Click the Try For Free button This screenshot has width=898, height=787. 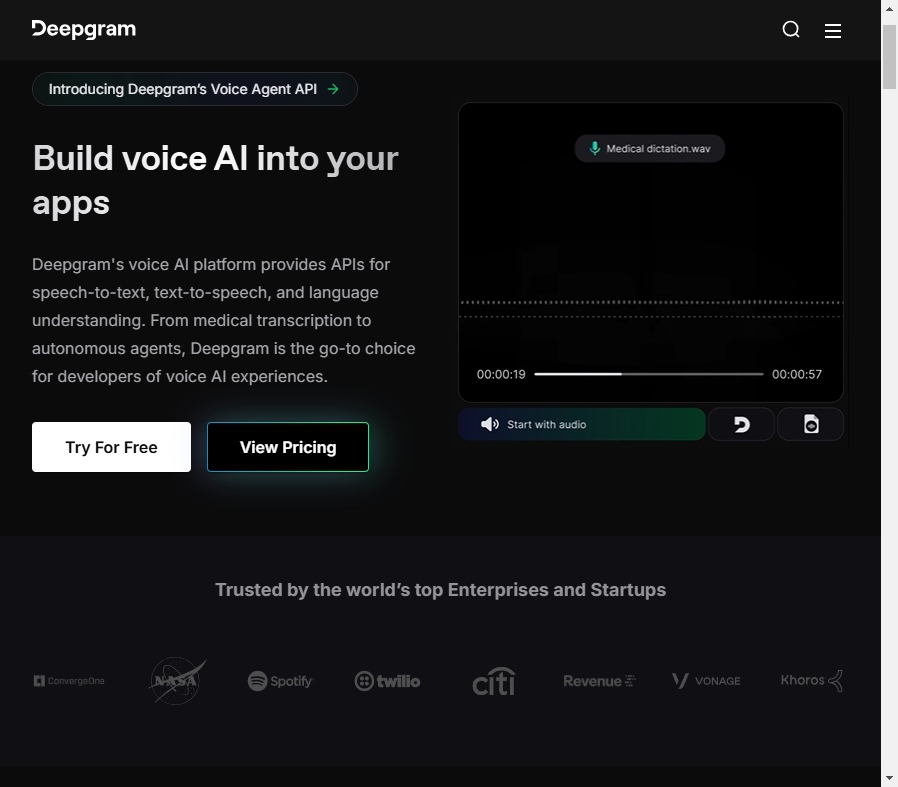(x=111, y=447)
